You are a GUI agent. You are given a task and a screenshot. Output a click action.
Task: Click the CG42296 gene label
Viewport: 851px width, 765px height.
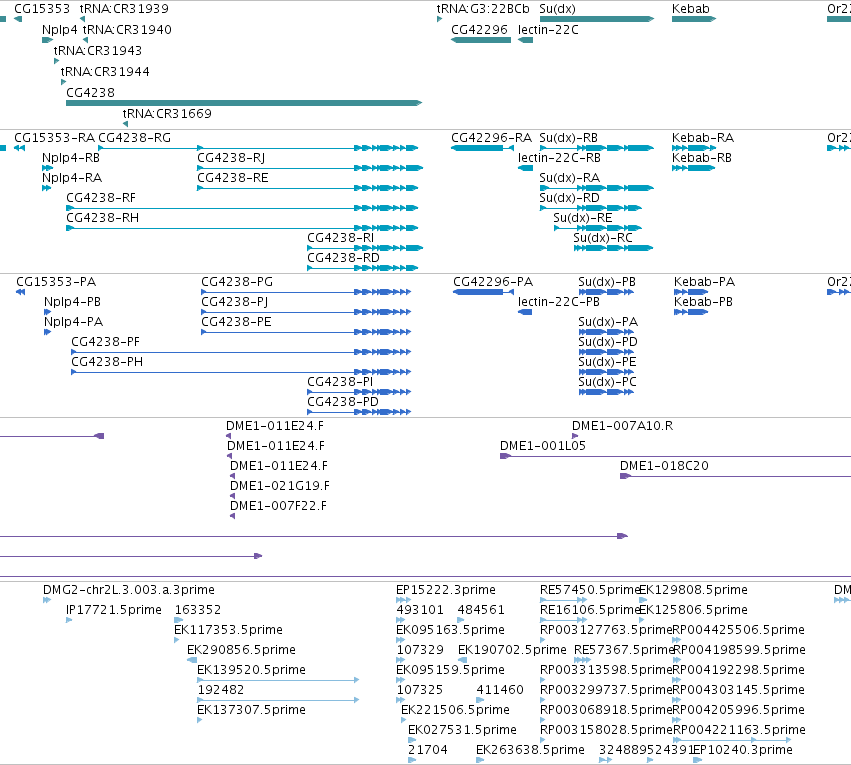point(479,30)
